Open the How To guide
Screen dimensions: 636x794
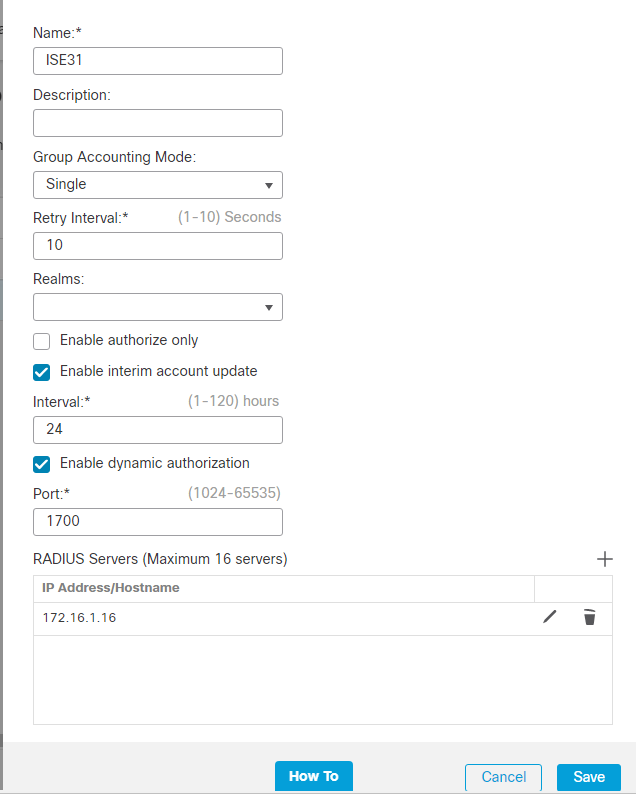314,776
